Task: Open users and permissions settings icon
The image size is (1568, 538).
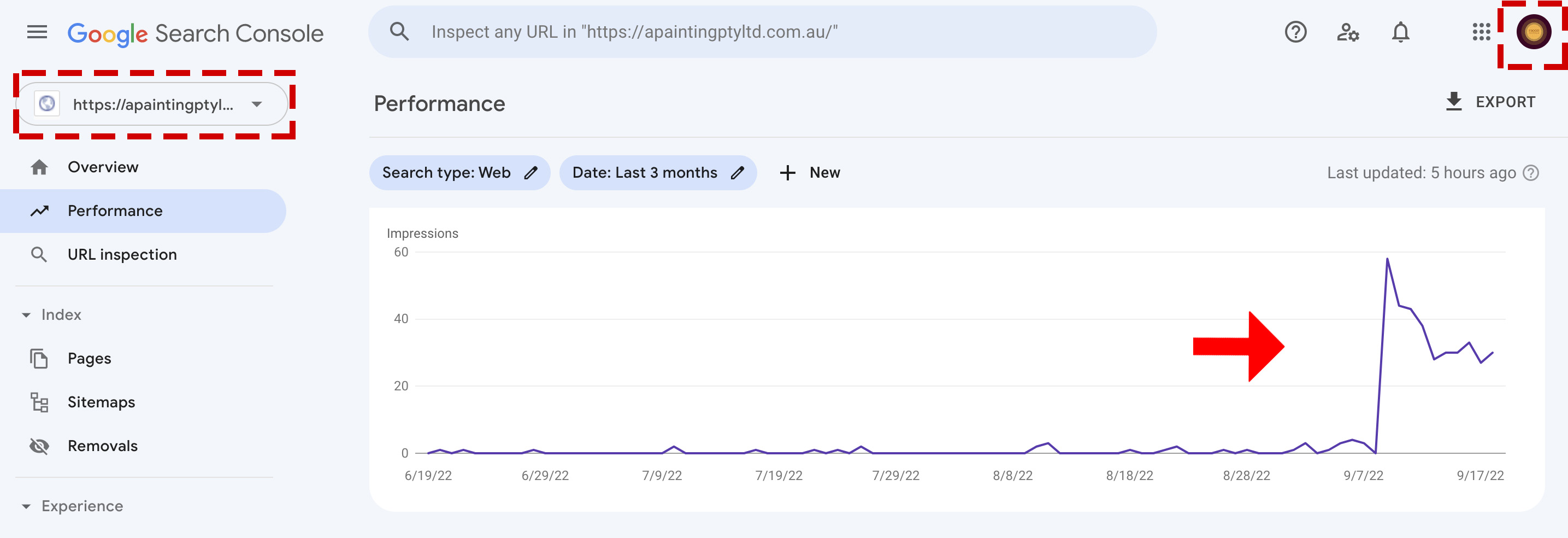Action: (x=1348, y=32)
